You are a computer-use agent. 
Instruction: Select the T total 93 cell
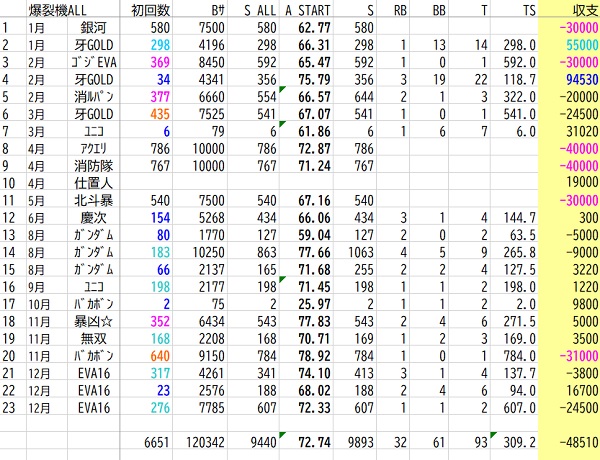point(481,442)
